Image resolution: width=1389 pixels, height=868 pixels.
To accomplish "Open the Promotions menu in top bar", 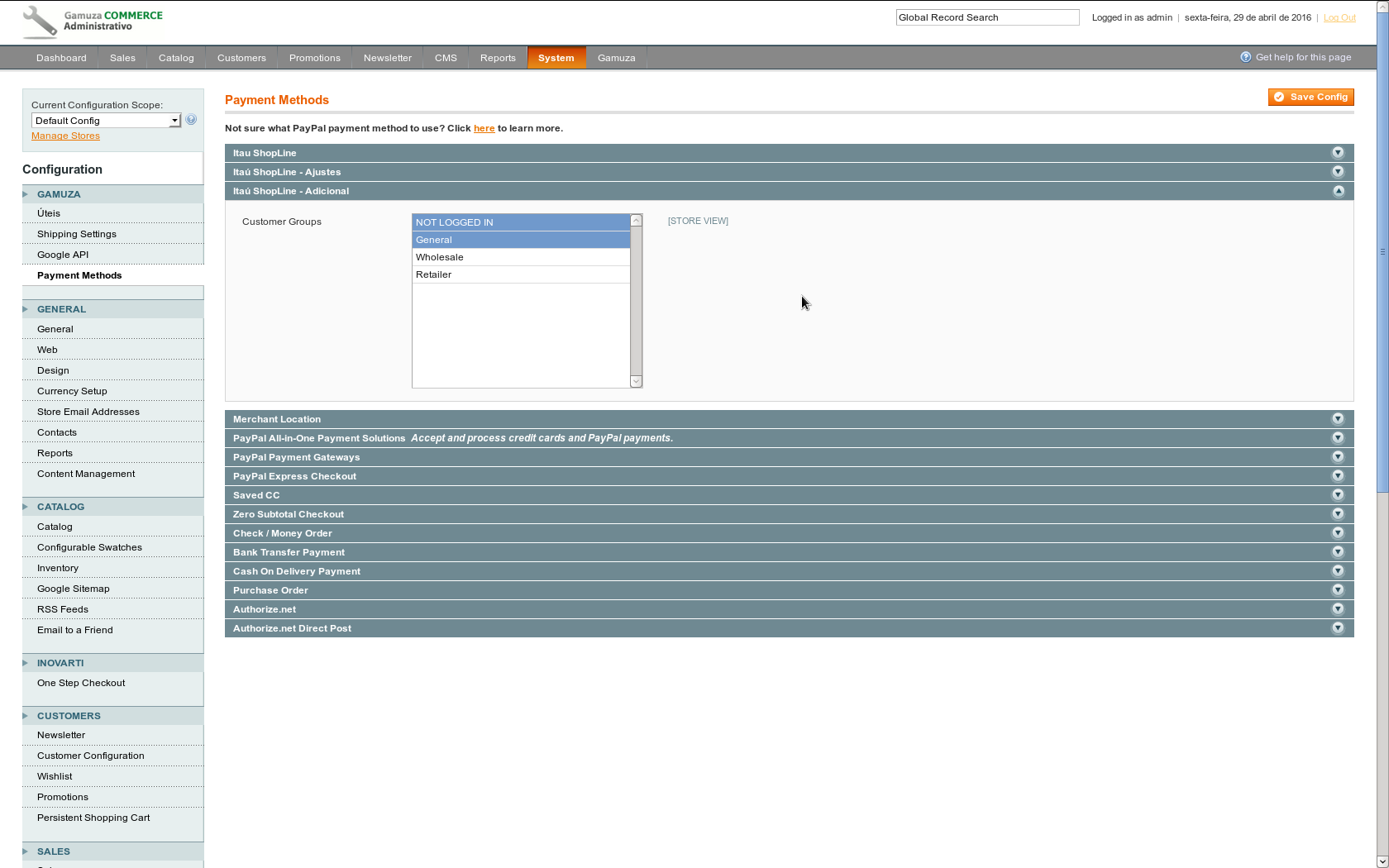I will [314, 58].
